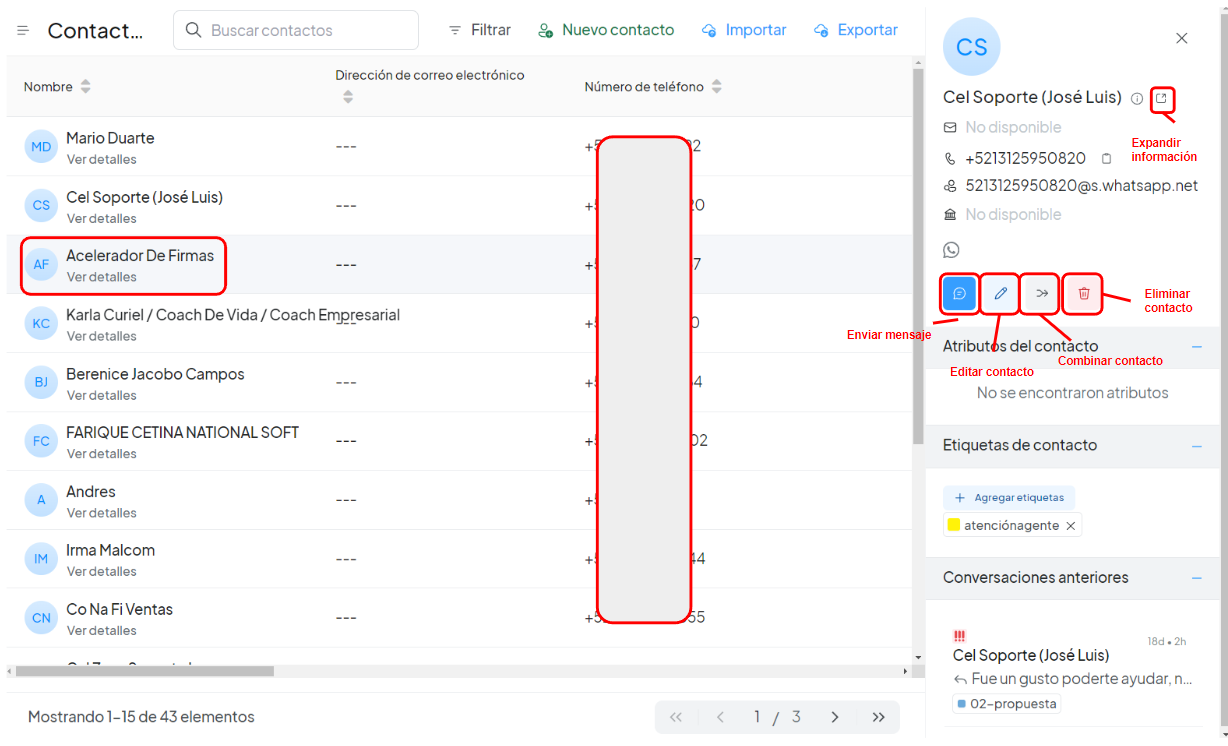
Task: Click the info icon beside contact name
Action: point(1137,99)
